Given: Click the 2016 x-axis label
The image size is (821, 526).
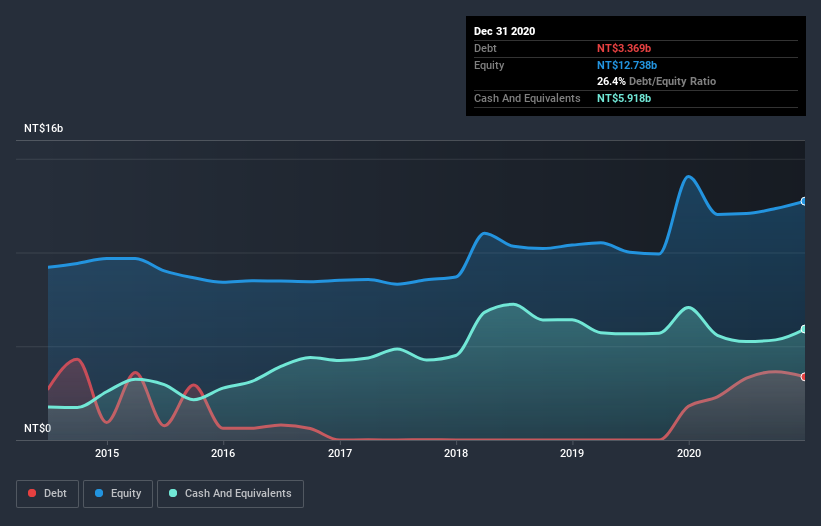Looking at the screenshot, I should coord(223,453).
